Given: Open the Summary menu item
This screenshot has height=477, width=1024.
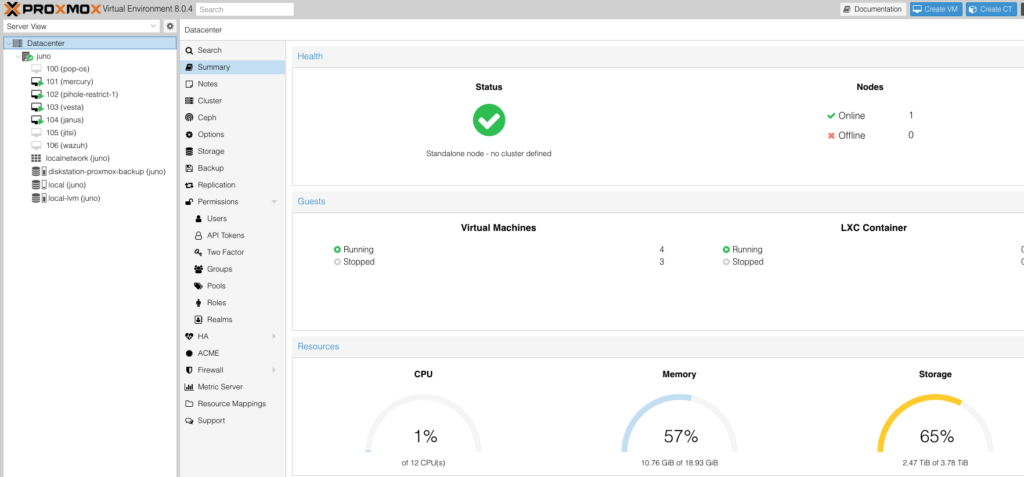Looking at the screenshot, I should point(232,67).
